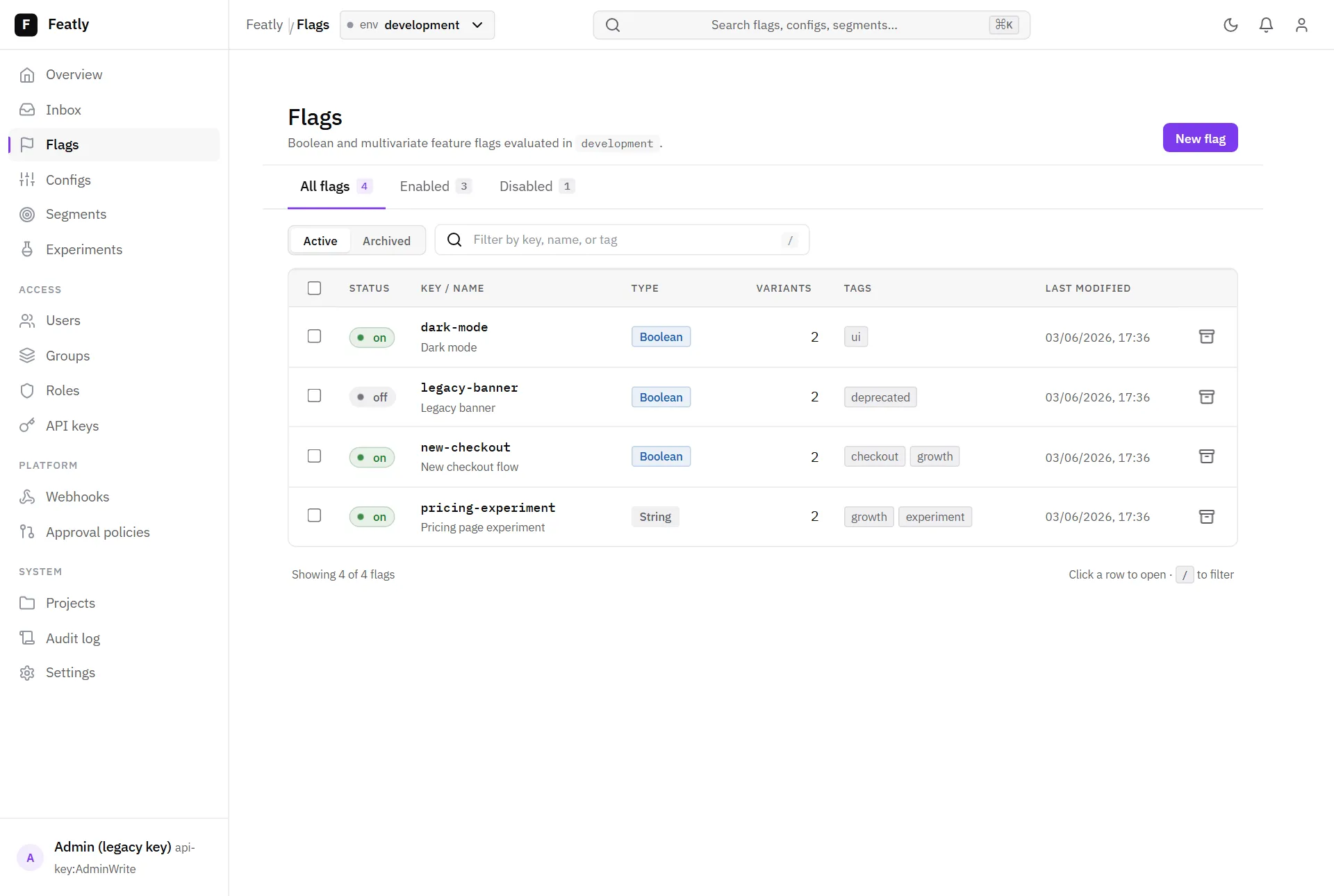Archive the dark-mode flag
1334x896 pixels.
click(1207, 337)
